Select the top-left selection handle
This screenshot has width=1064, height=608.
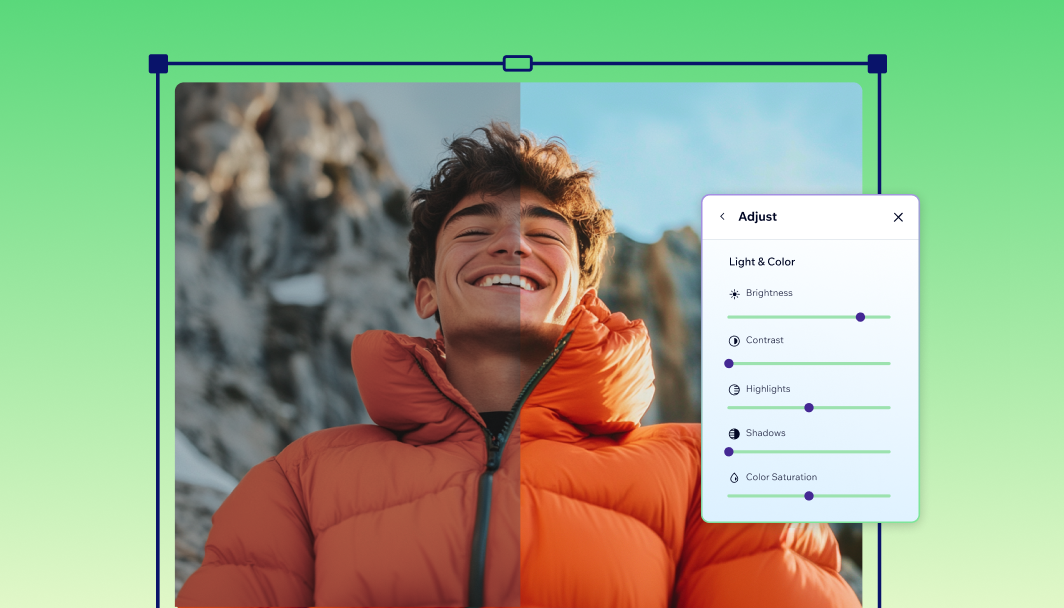click(157, 63)
